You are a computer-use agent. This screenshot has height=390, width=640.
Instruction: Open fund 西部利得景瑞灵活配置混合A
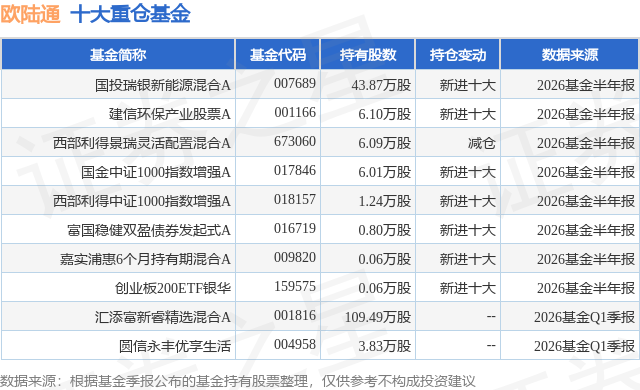coord(142,143)
